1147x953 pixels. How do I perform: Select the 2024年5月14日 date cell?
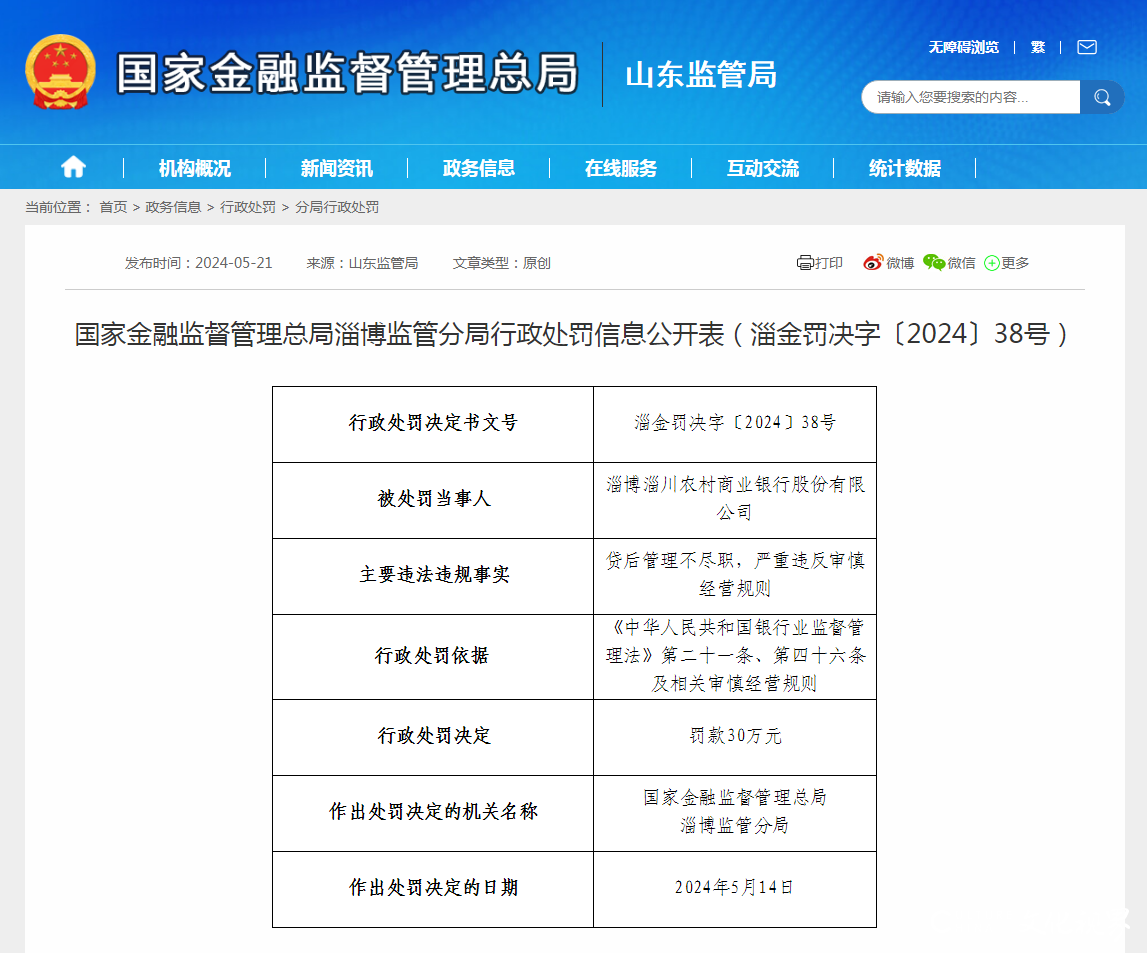(734, 889)
